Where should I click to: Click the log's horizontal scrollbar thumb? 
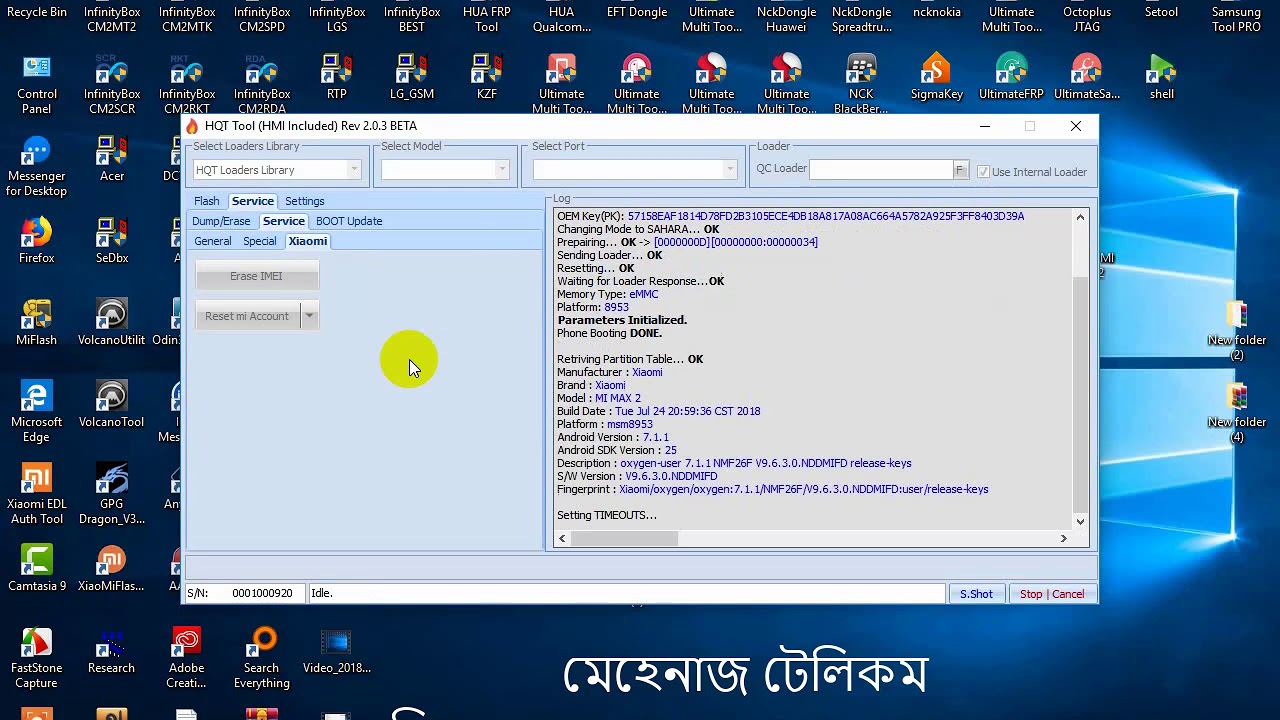click(624, 539)
